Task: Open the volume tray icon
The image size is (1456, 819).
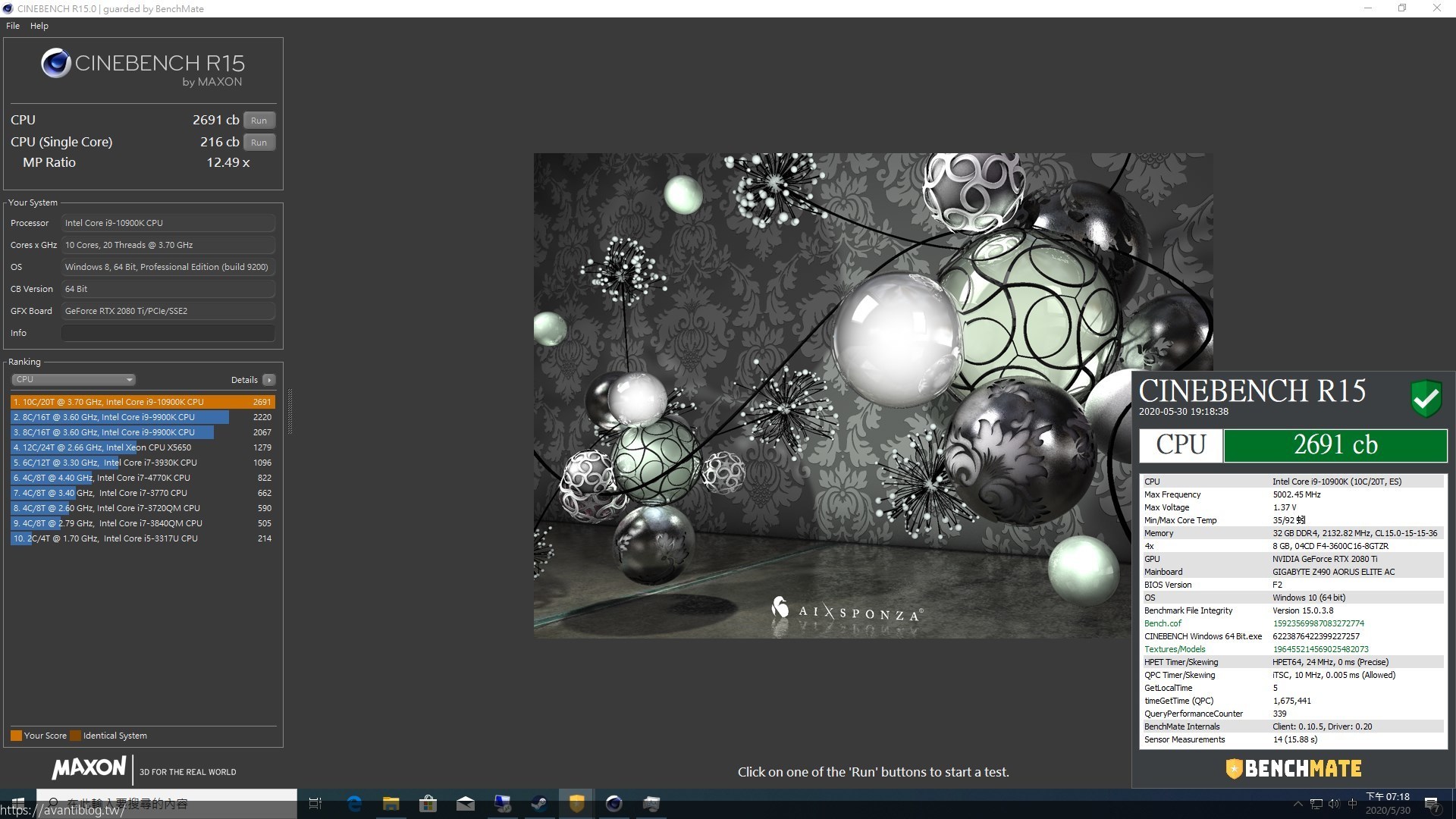Action: (x=1334, y=804)
